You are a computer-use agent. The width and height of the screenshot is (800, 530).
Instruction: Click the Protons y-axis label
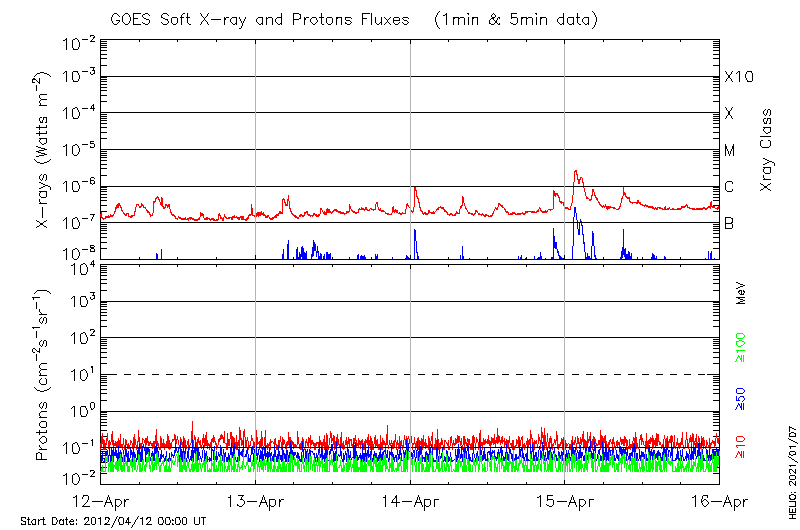(43, 374)
